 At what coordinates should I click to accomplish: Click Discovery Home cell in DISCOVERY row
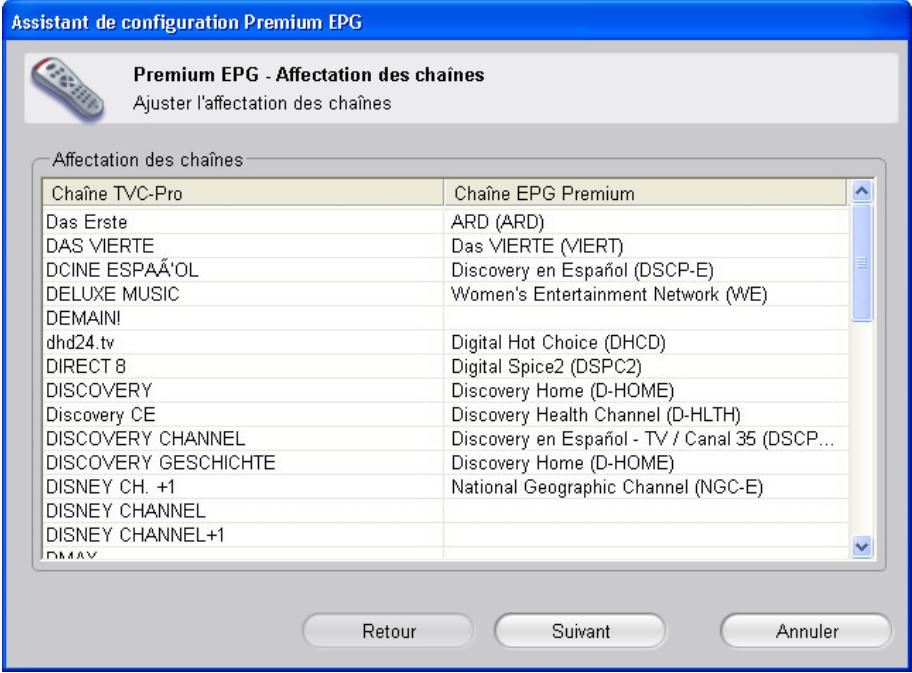[646, 390]
